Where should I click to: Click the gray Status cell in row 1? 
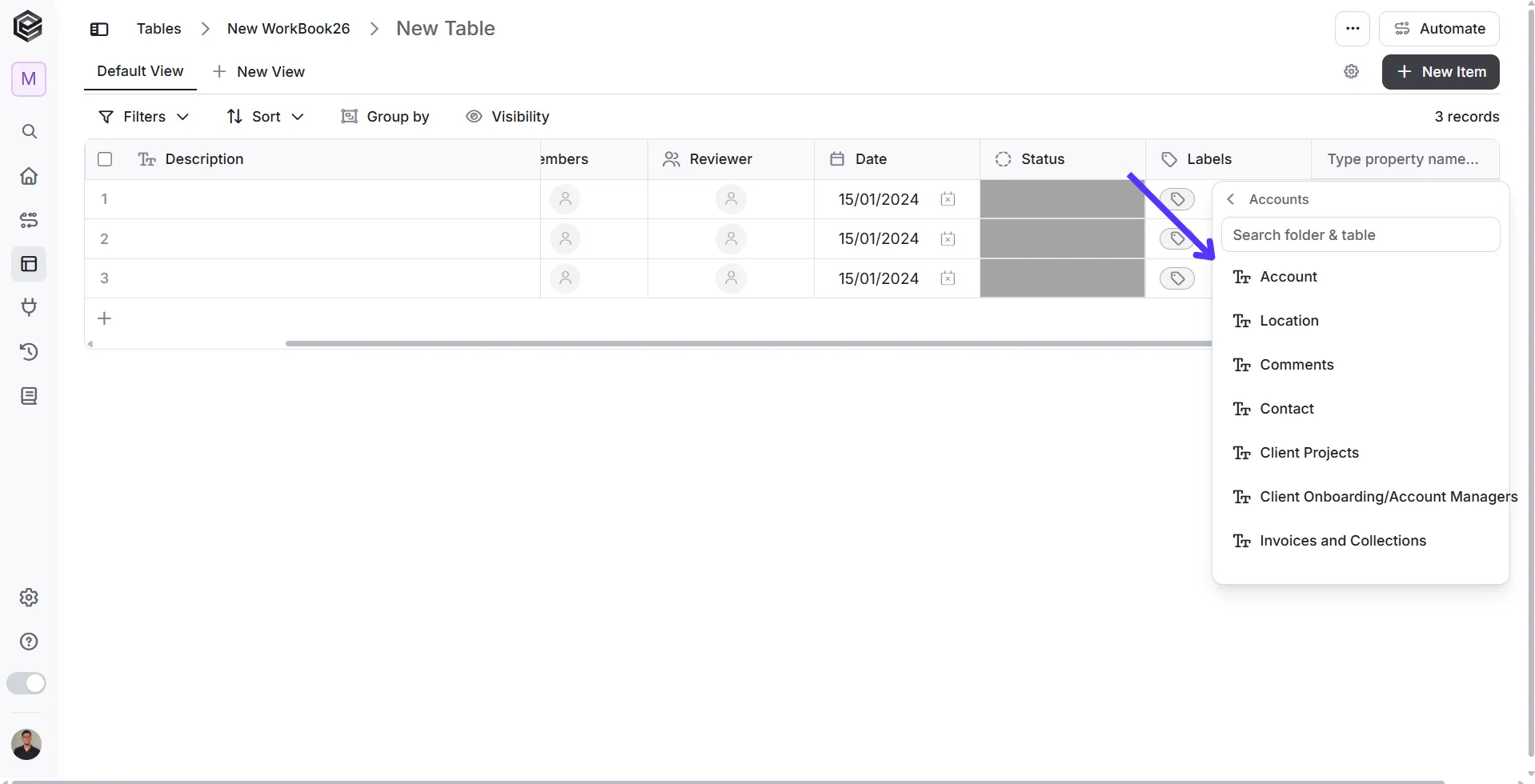(1062, 199)
